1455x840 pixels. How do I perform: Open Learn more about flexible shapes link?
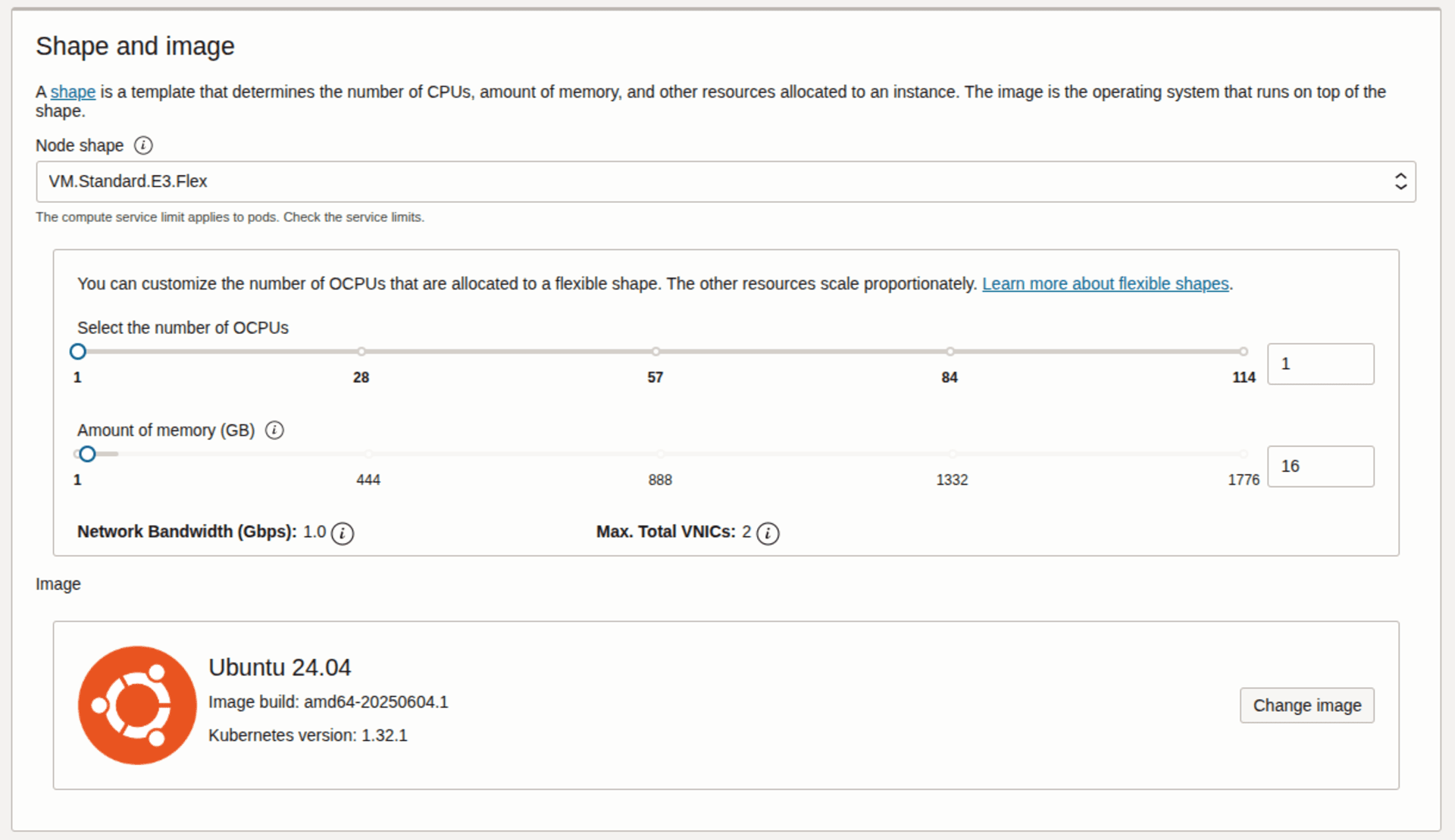1105,284
